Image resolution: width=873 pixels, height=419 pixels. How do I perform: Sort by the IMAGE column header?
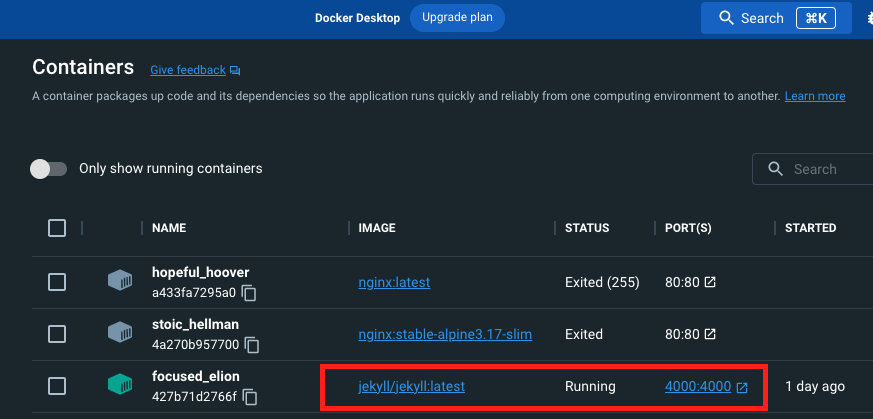pos(377,228)
